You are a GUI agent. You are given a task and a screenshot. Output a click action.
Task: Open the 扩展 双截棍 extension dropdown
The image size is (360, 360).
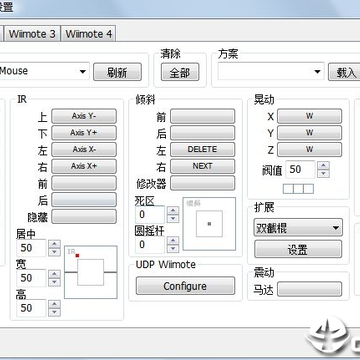pos(298,228)
